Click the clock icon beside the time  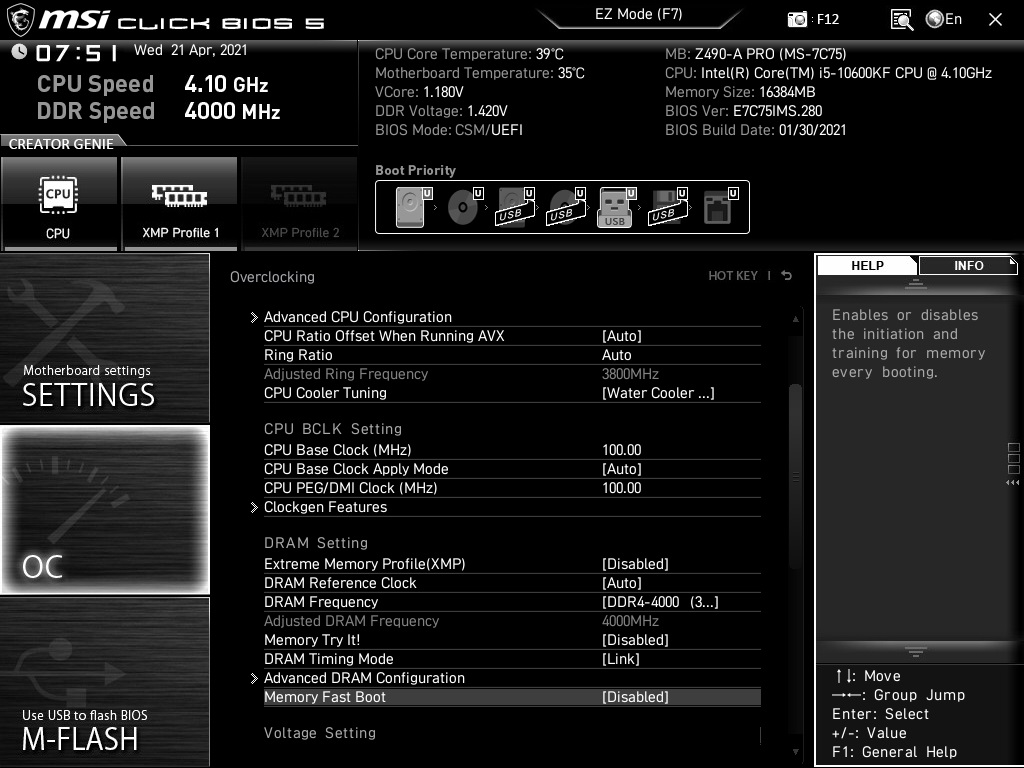19,52
